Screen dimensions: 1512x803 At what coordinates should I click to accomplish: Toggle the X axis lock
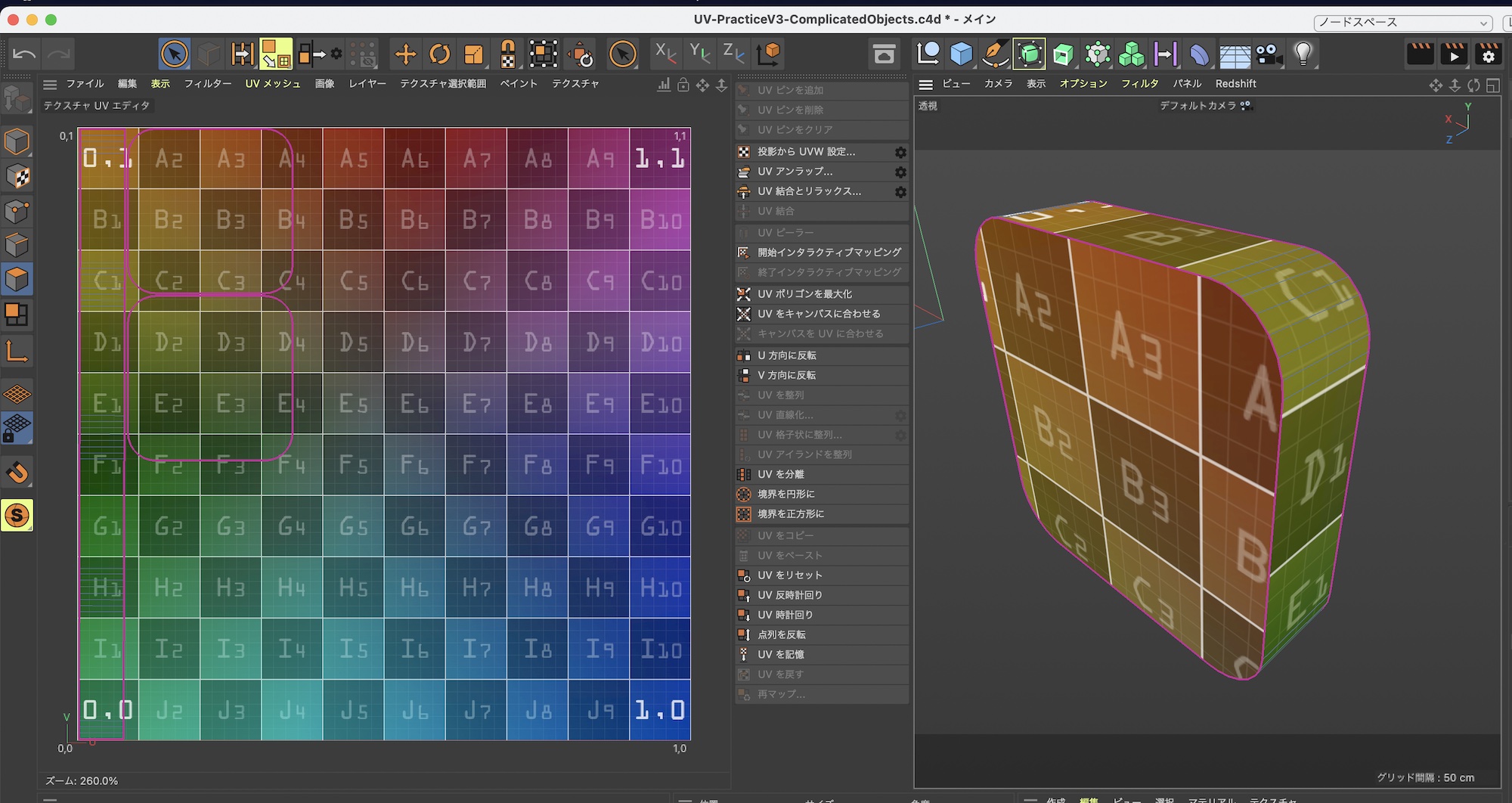click(x=665, y=53)
